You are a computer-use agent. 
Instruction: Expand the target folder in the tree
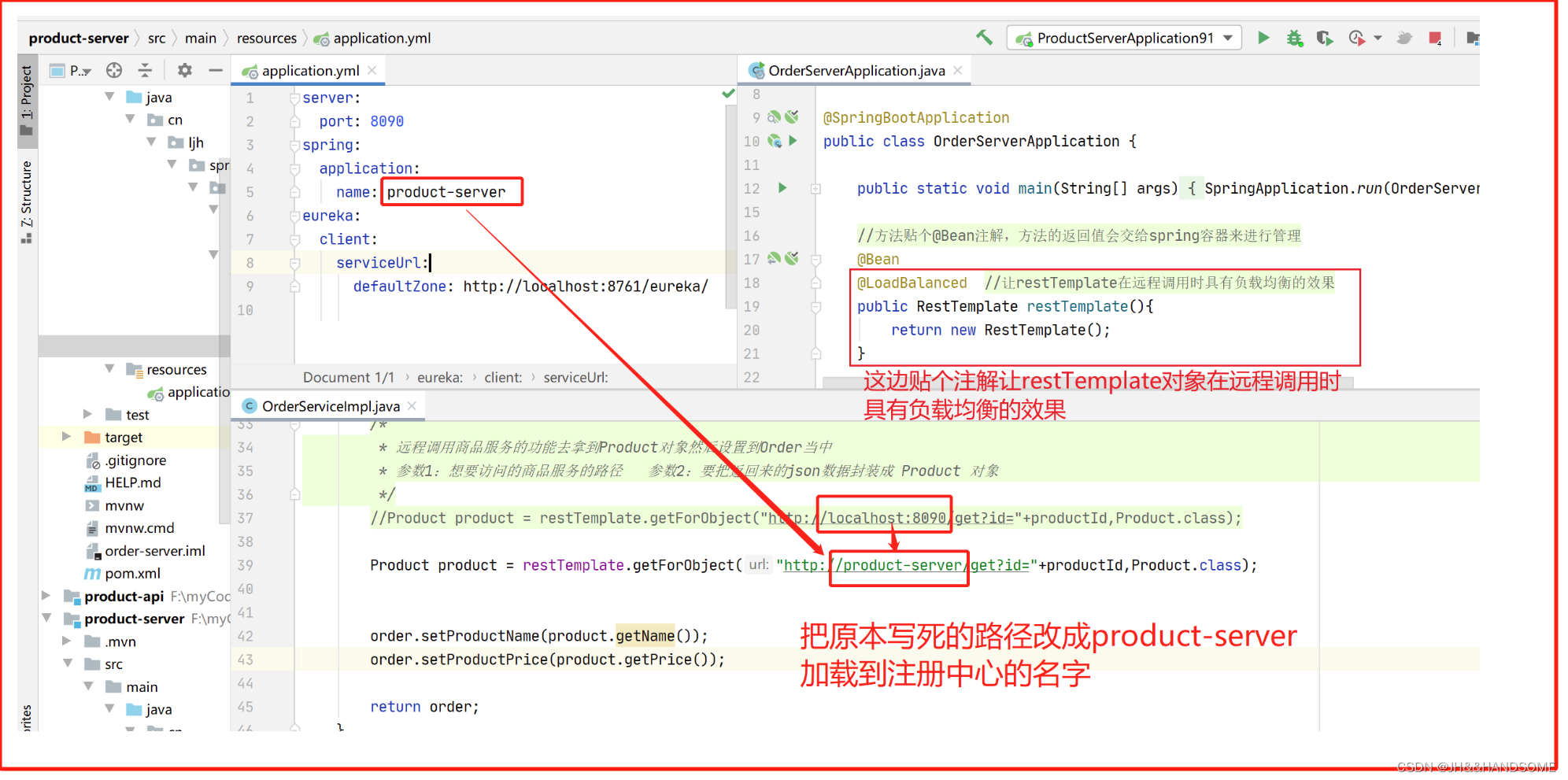click(x=66, y=436)
